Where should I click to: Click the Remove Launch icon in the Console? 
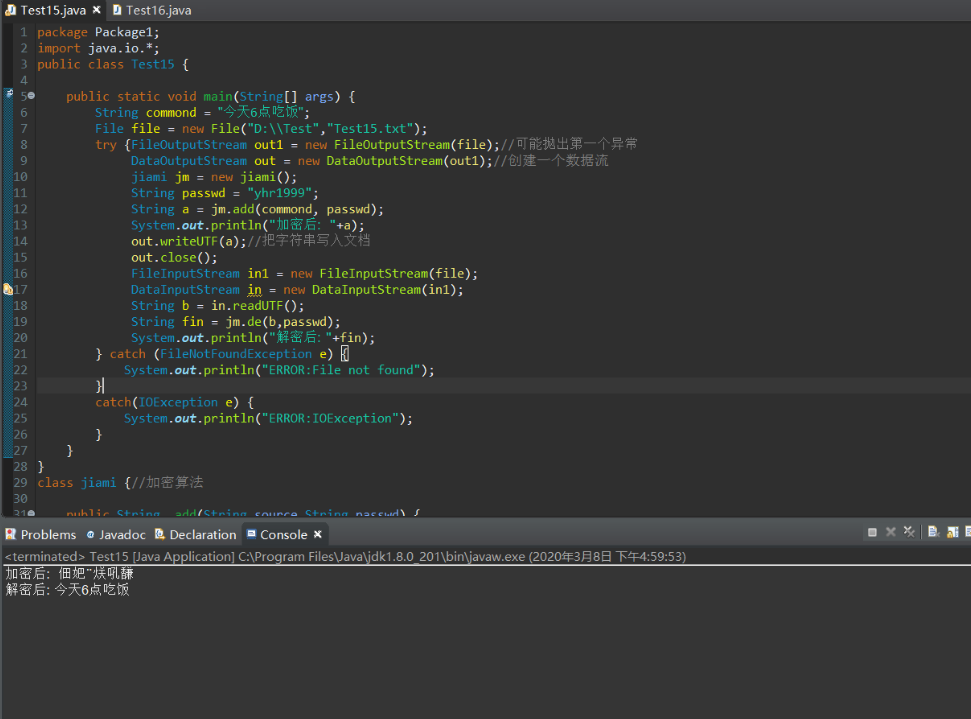890,533
